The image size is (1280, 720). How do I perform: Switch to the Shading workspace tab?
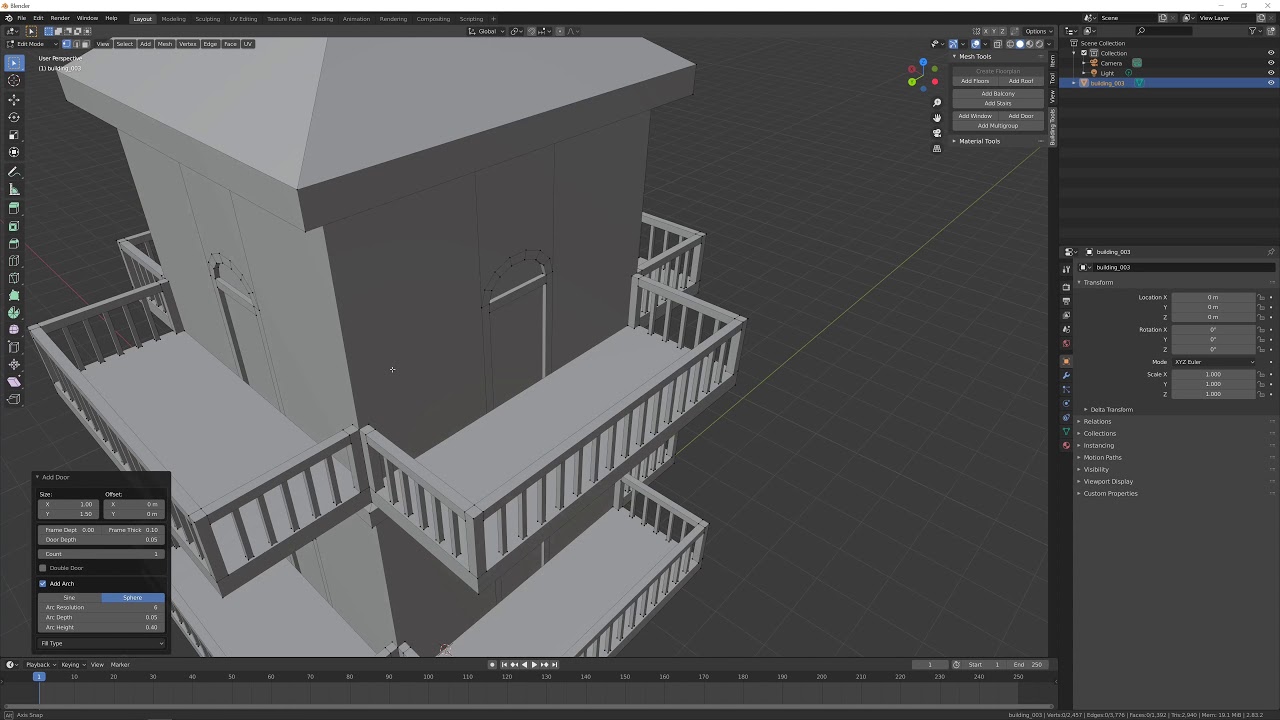point(322,18)
